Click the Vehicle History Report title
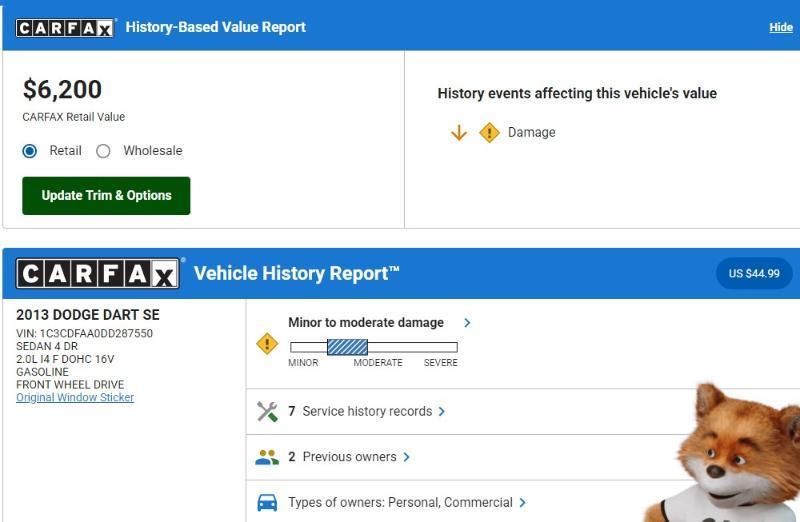The width and height of the screenshot is (800, 522). (x=296, y=274)
